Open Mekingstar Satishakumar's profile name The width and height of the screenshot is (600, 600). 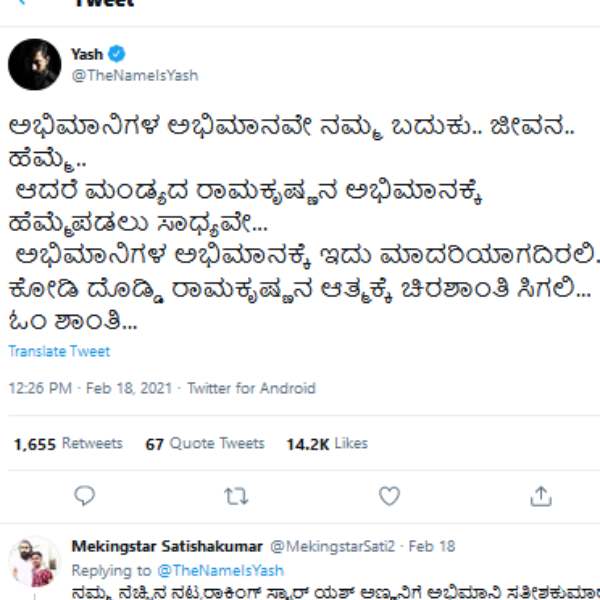coord(167,547)
